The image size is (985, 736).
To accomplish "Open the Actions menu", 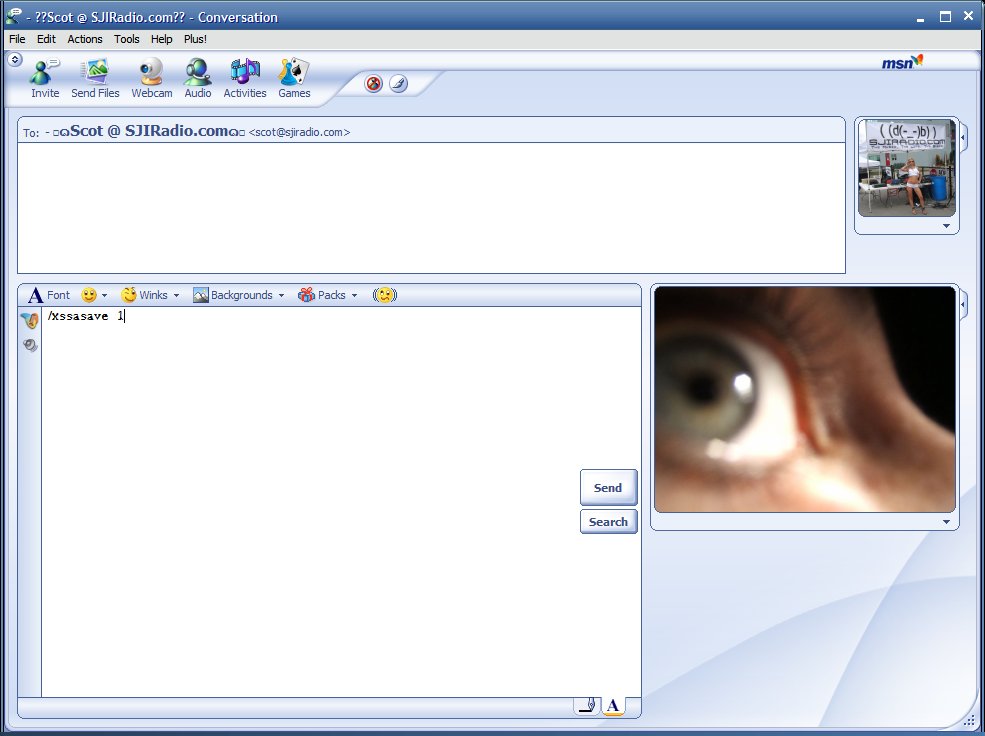I will coord(85,39).
